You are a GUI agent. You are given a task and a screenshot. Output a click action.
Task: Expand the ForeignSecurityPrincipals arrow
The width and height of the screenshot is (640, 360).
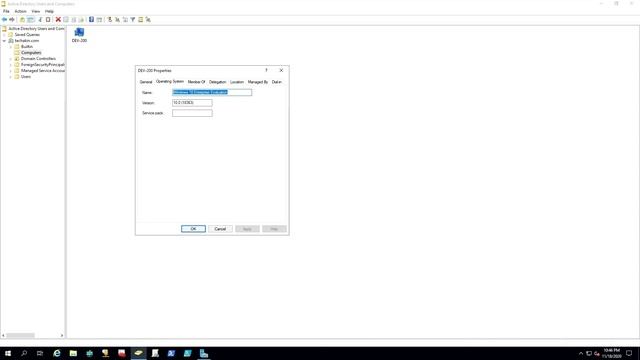(11, 64)
